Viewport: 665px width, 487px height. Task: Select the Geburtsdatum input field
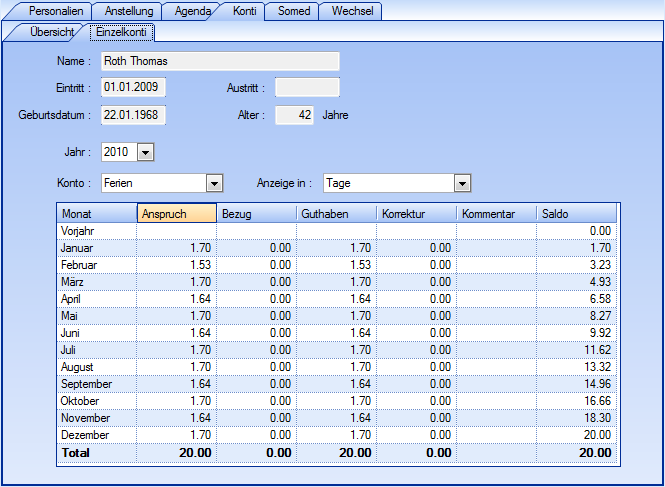(x=133, y=115)
